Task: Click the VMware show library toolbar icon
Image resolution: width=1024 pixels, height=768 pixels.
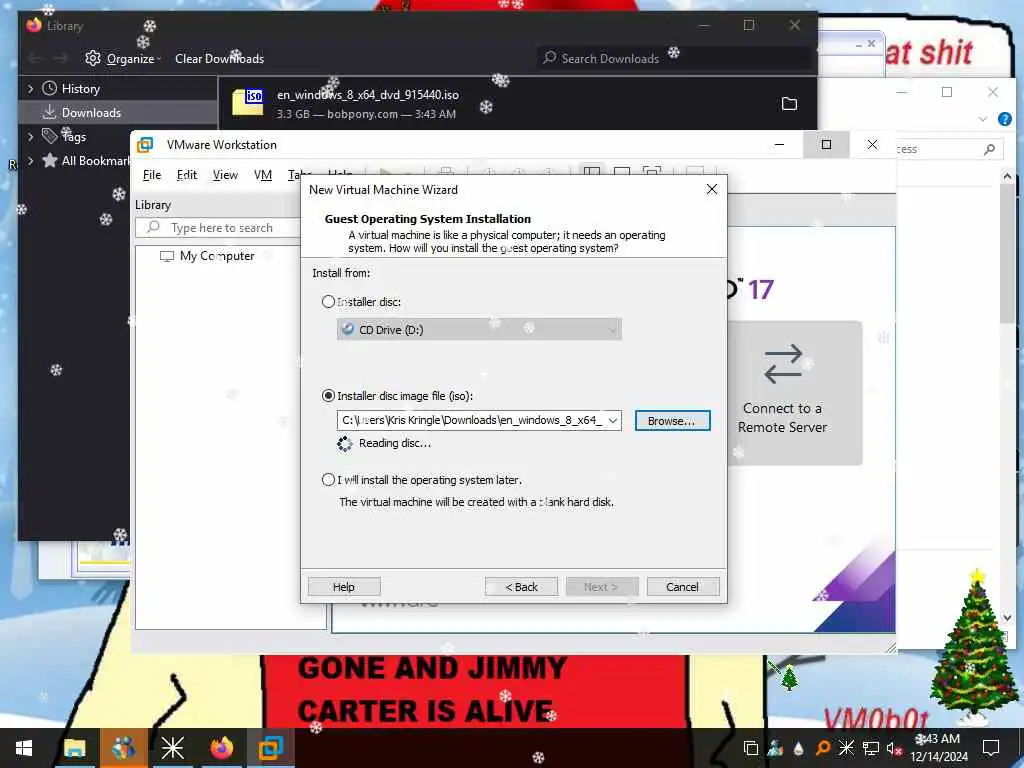Action: (592, 171)
